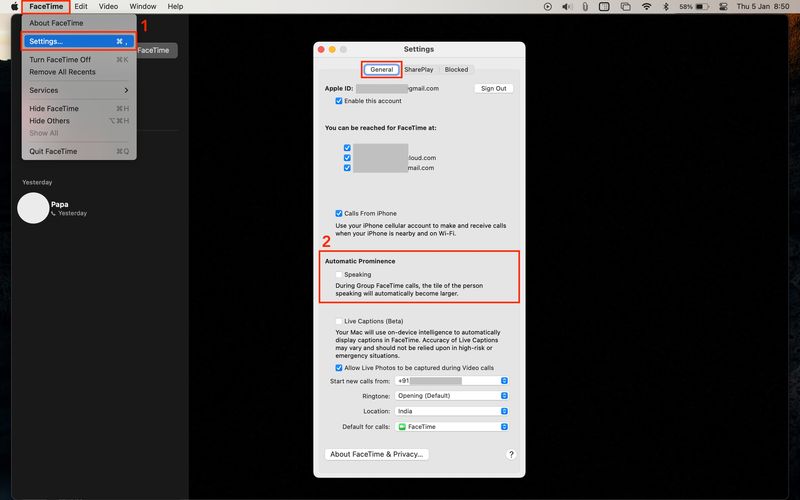The image size is (800, 500).
Task: Click the green FaceTime icon in Default for calls
Action: [x=402, y=427]
